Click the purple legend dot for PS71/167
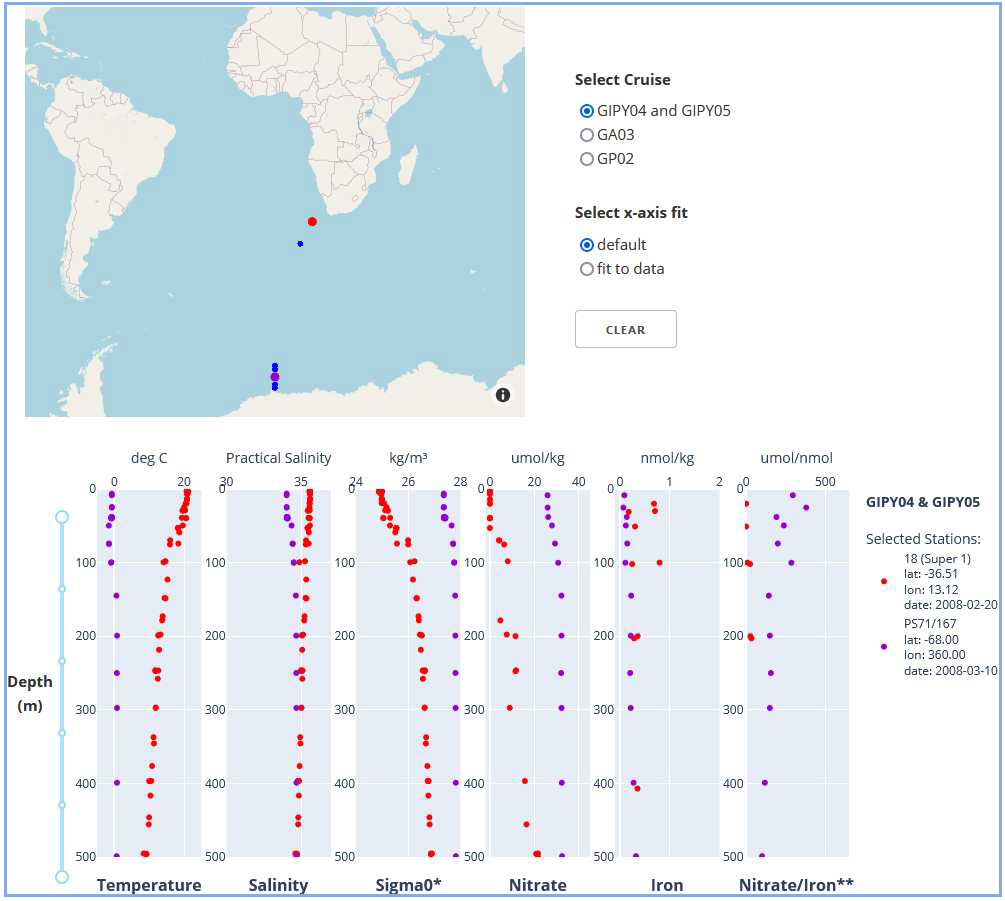The image size is (1005, 901). (x=884, y=647)
